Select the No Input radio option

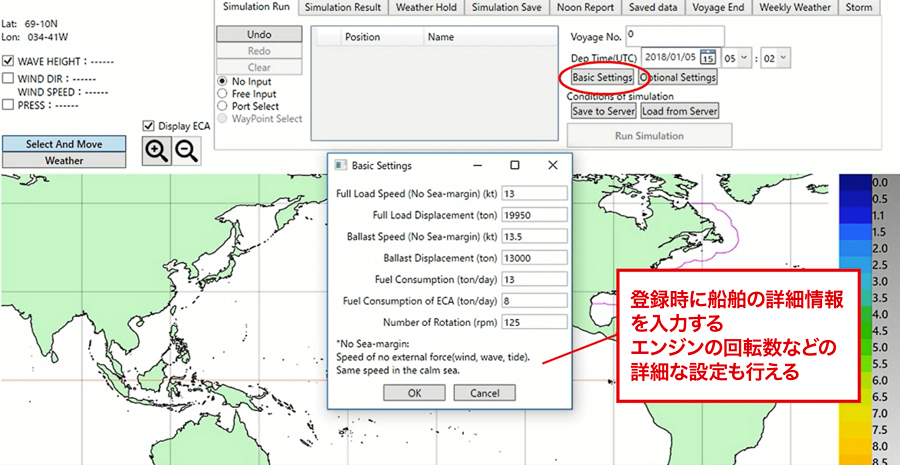[222, 82]
